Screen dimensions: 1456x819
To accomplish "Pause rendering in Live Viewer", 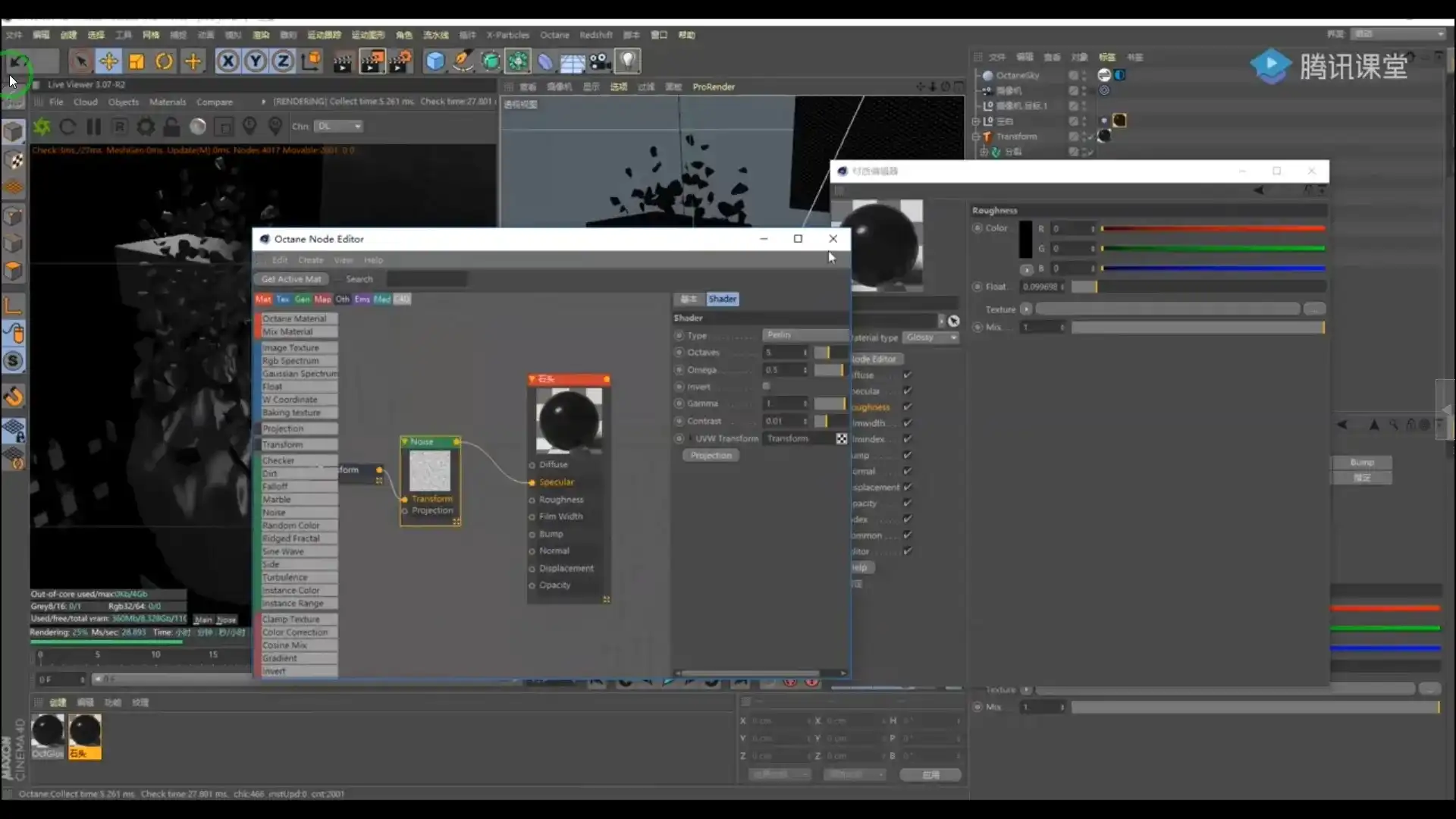I will pos(94,127).
